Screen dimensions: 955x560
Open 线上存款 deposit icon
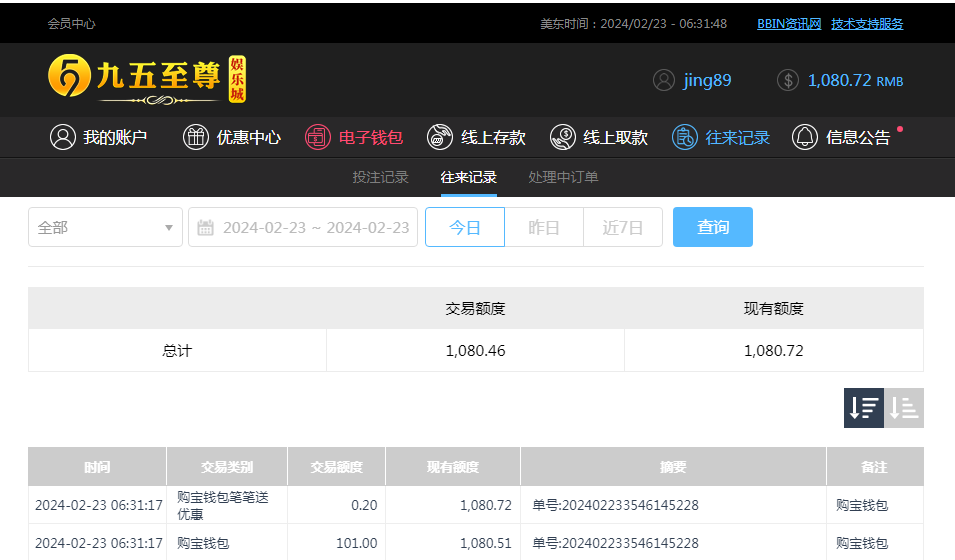coord(440,137)
